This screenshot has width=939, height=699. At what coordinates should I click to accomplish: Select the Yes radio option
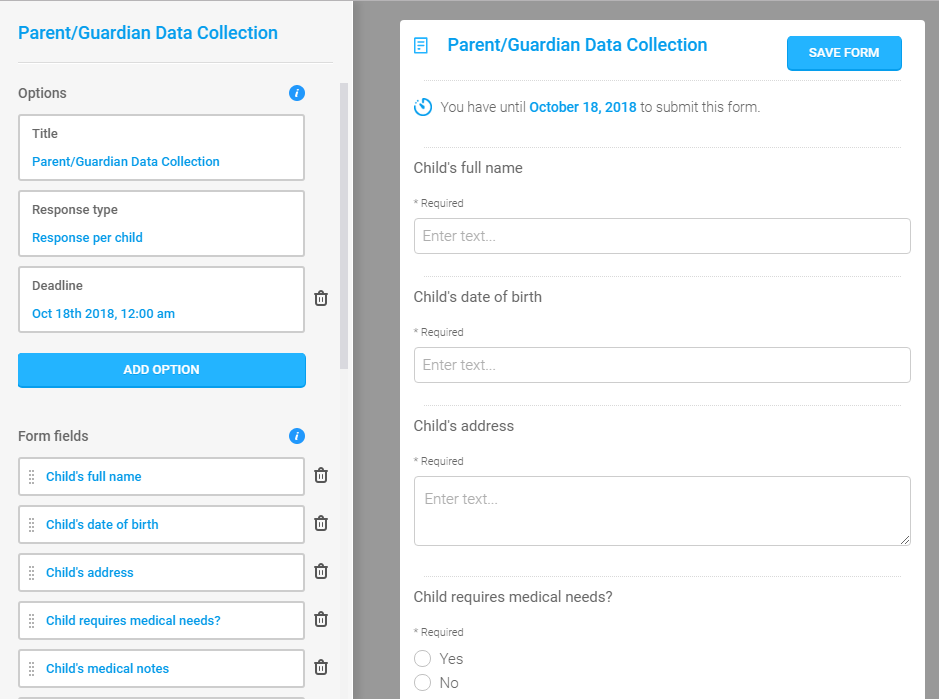click(x=422, y=658)
